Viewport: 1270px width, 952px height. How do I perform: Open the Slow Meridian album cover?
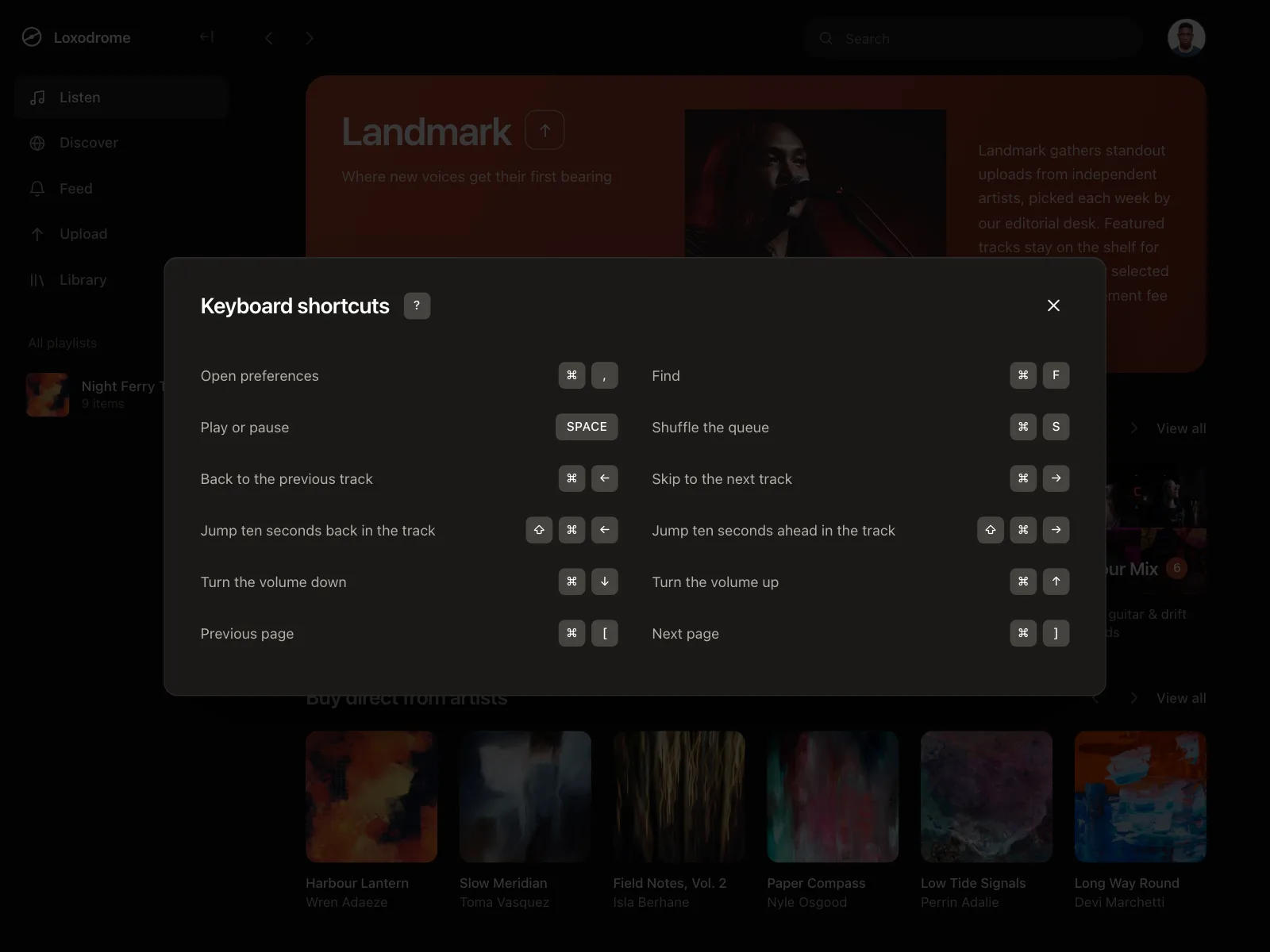pyautogui.click(x=525, y=797)
